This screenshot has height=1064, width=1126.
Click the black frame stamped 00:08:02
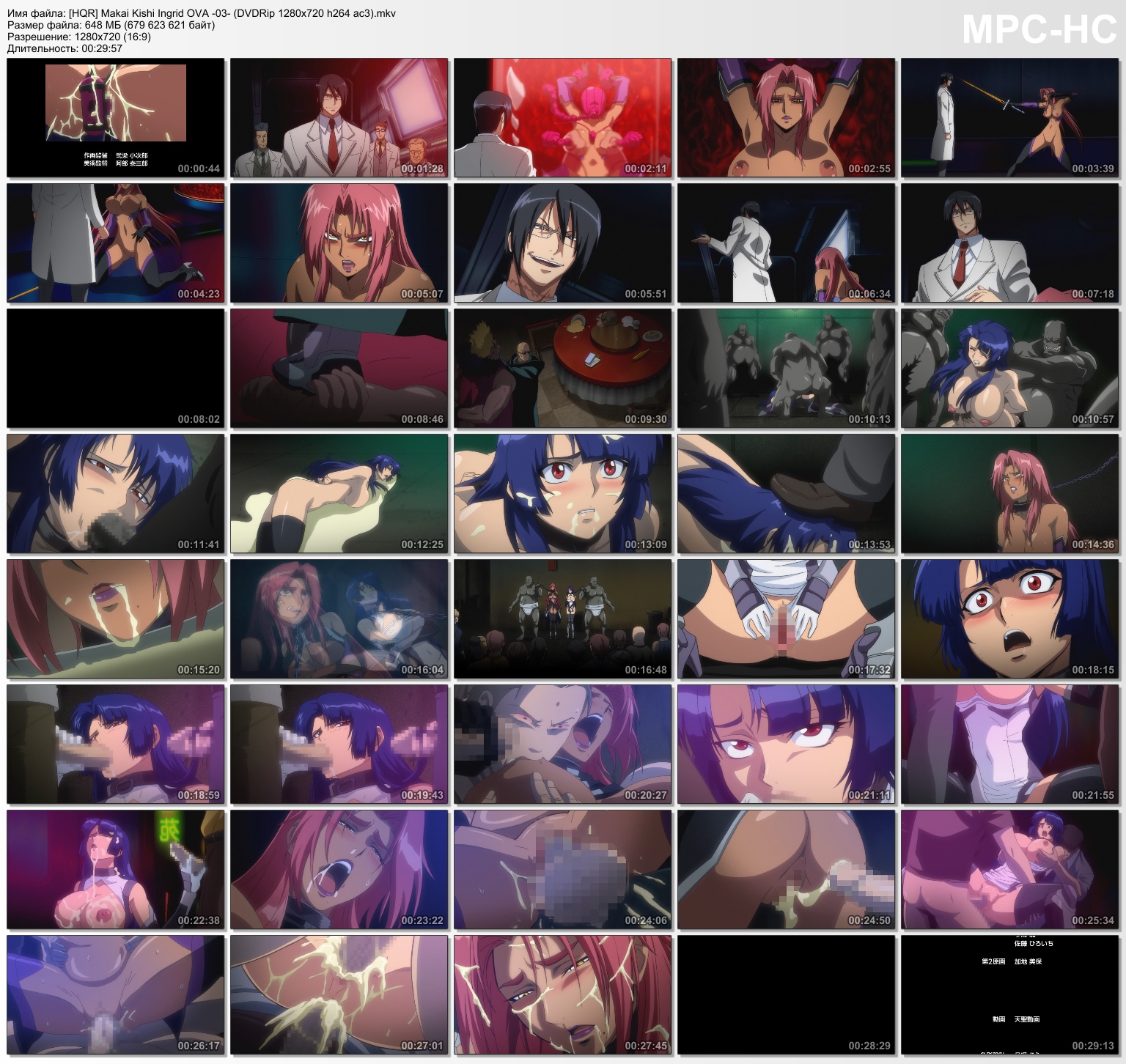point(116,369)
